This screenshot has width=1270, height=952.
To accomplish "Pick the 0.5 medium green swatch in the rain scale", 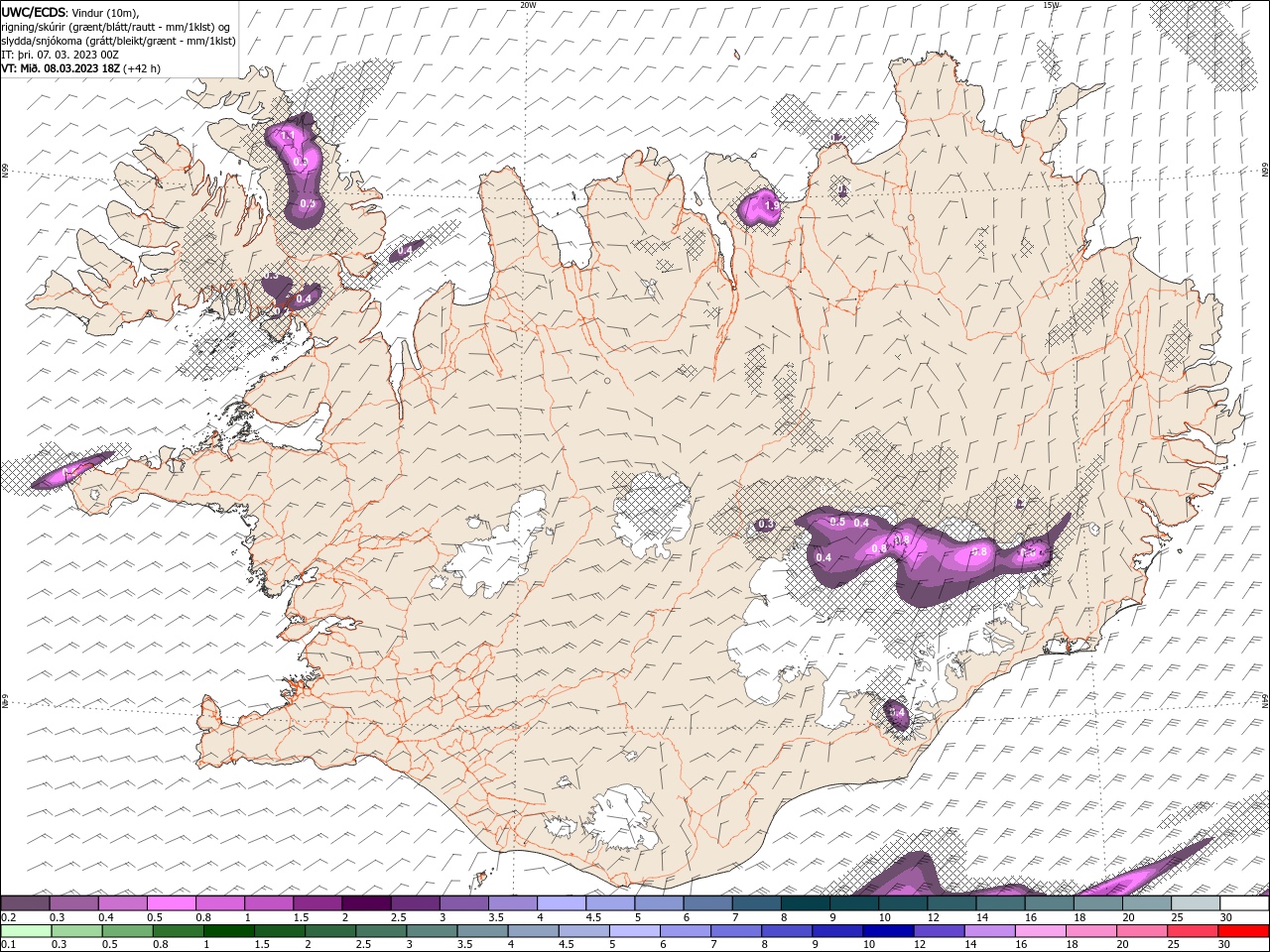I will [128, 931].
